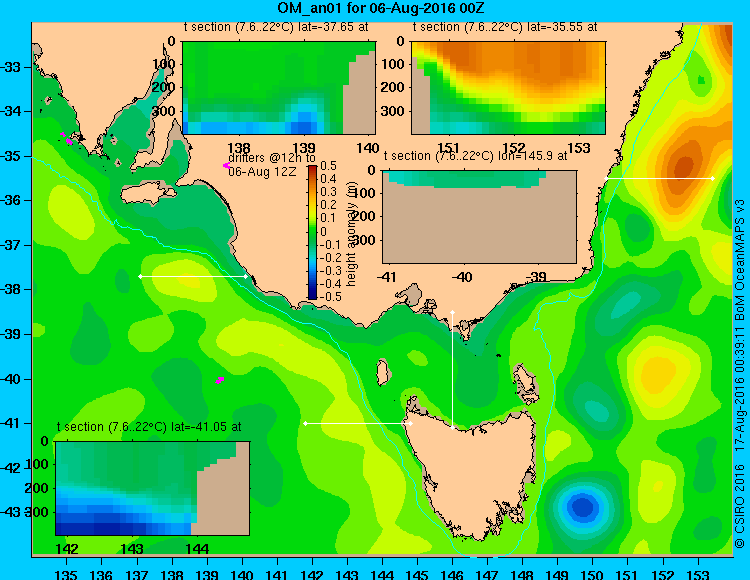Click the -36 label on the latitude axis

11,200
